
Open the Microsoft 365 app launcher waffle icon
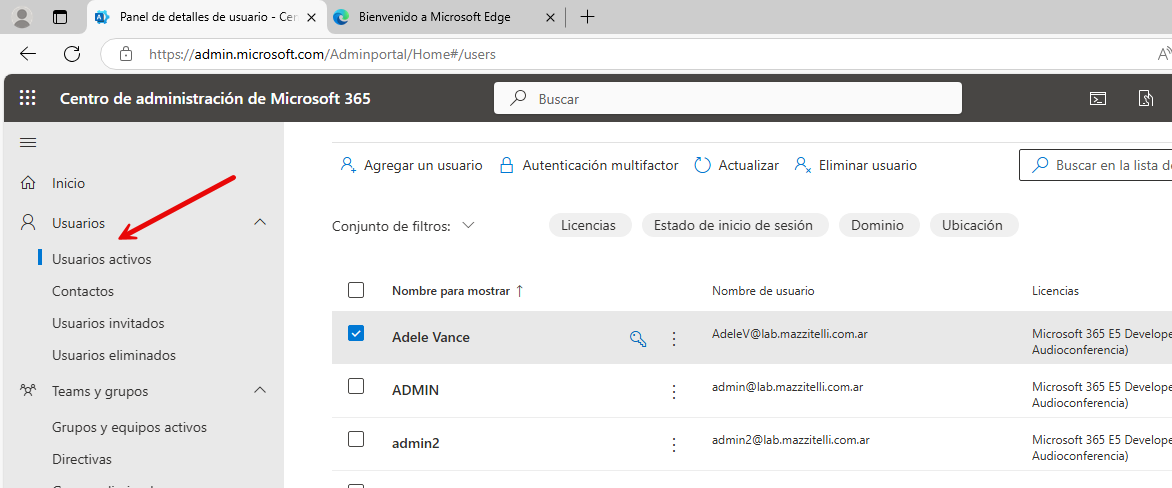[x=28, y=98]
